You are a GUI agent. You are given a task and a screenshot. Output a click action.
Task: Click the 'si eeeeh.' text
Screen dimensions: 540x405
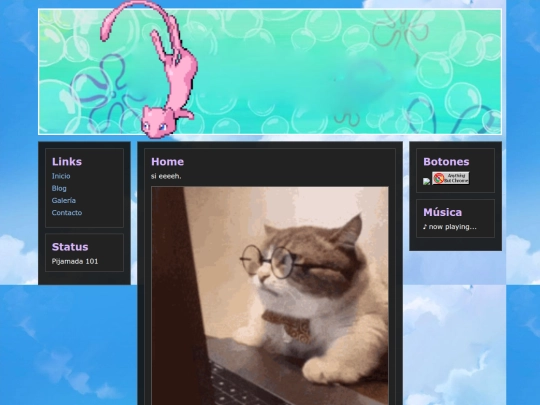[x=166, y=176]
